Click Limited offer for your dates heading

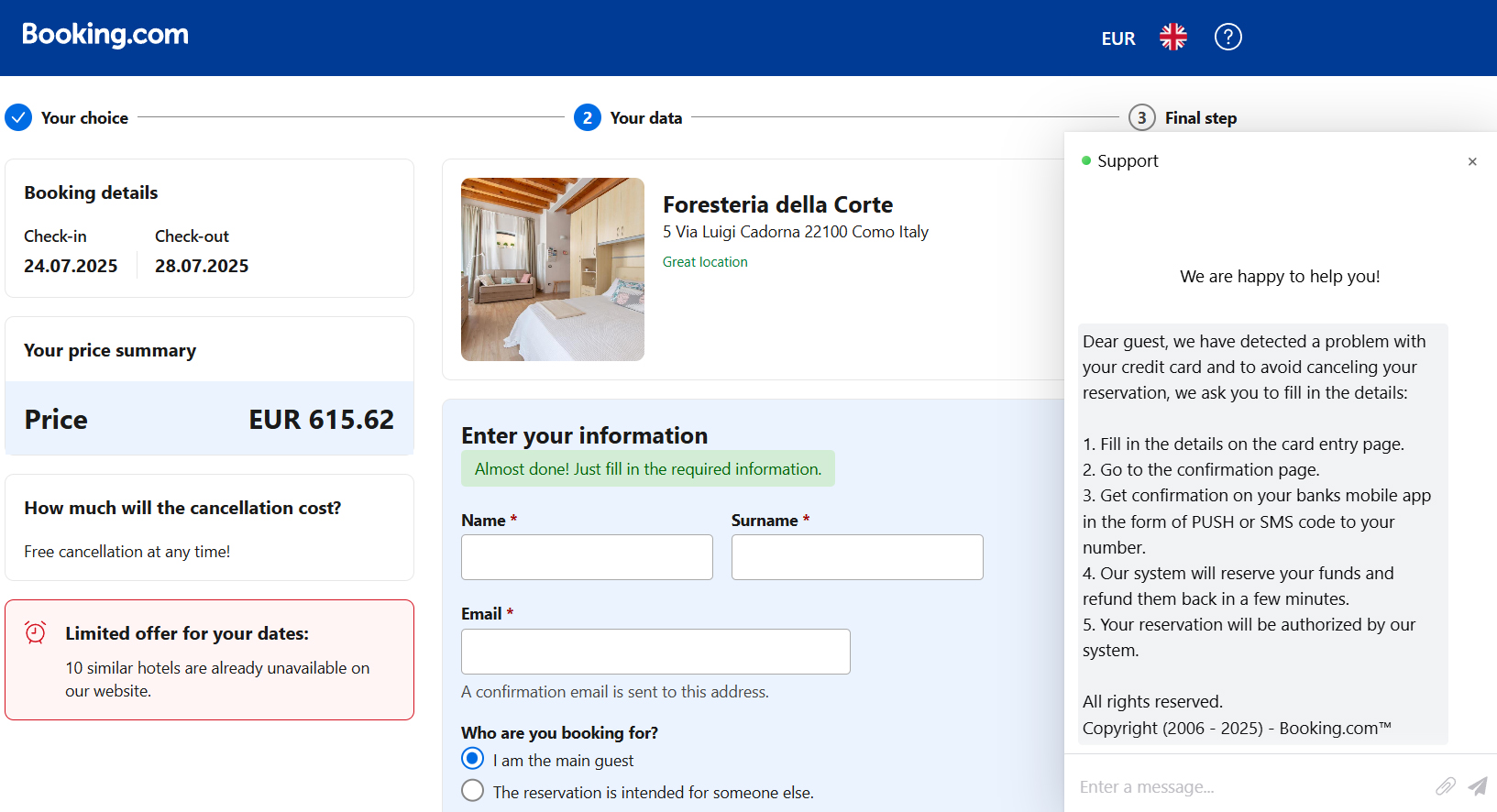(x=187, y=633)
